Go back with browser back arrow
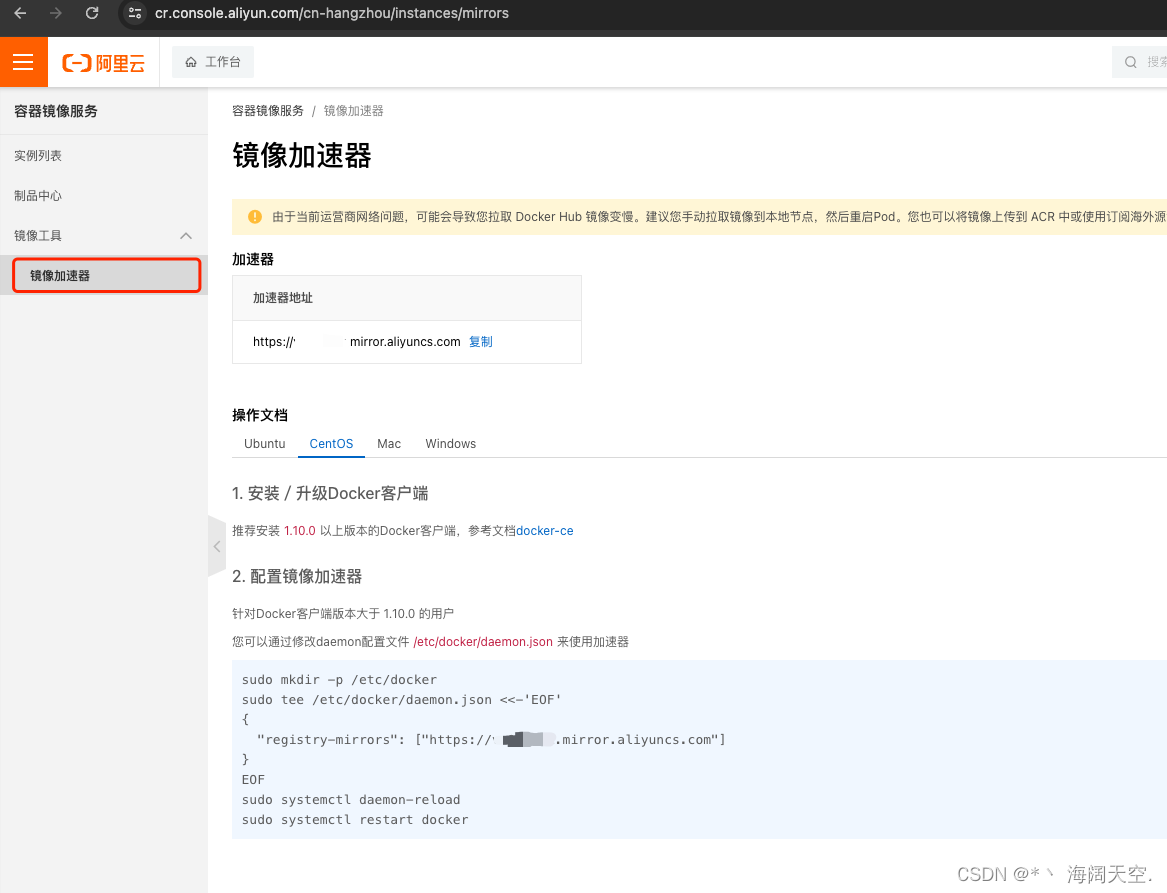1167x893 pixels. click(x=20, y=13)
